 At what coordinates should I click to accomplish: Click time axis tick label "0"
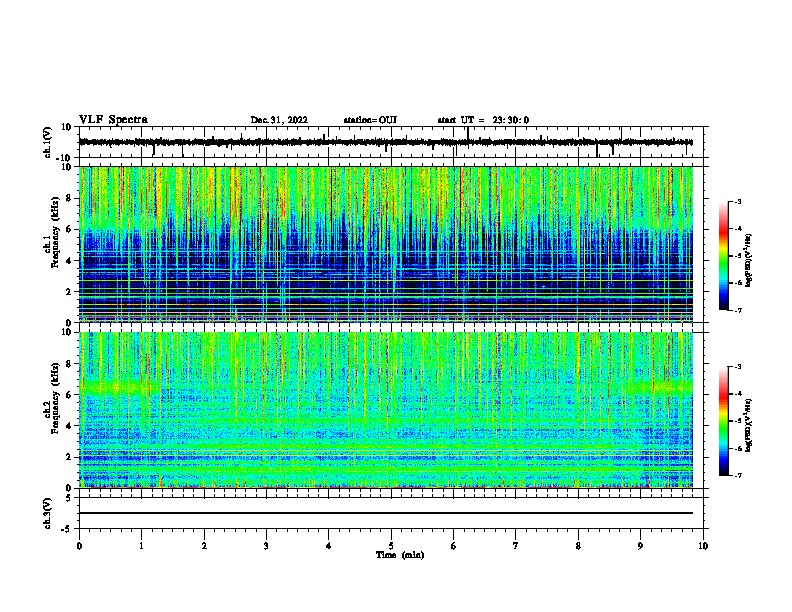tap(79, 546)
